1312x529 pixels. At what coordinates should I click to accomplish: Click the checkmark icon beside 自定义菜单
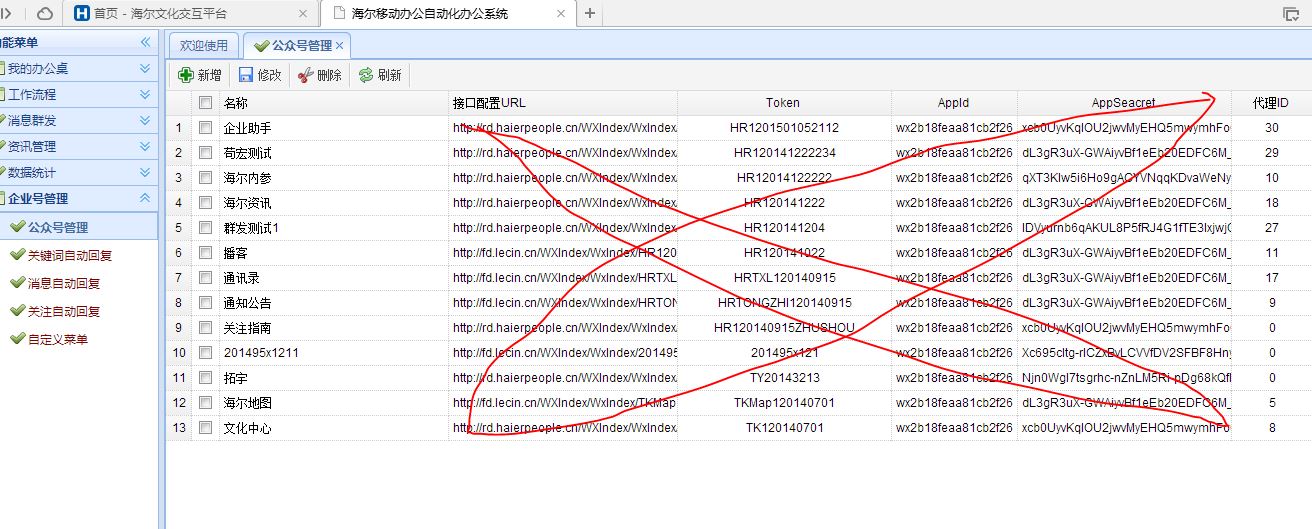(x=17, y=339)
